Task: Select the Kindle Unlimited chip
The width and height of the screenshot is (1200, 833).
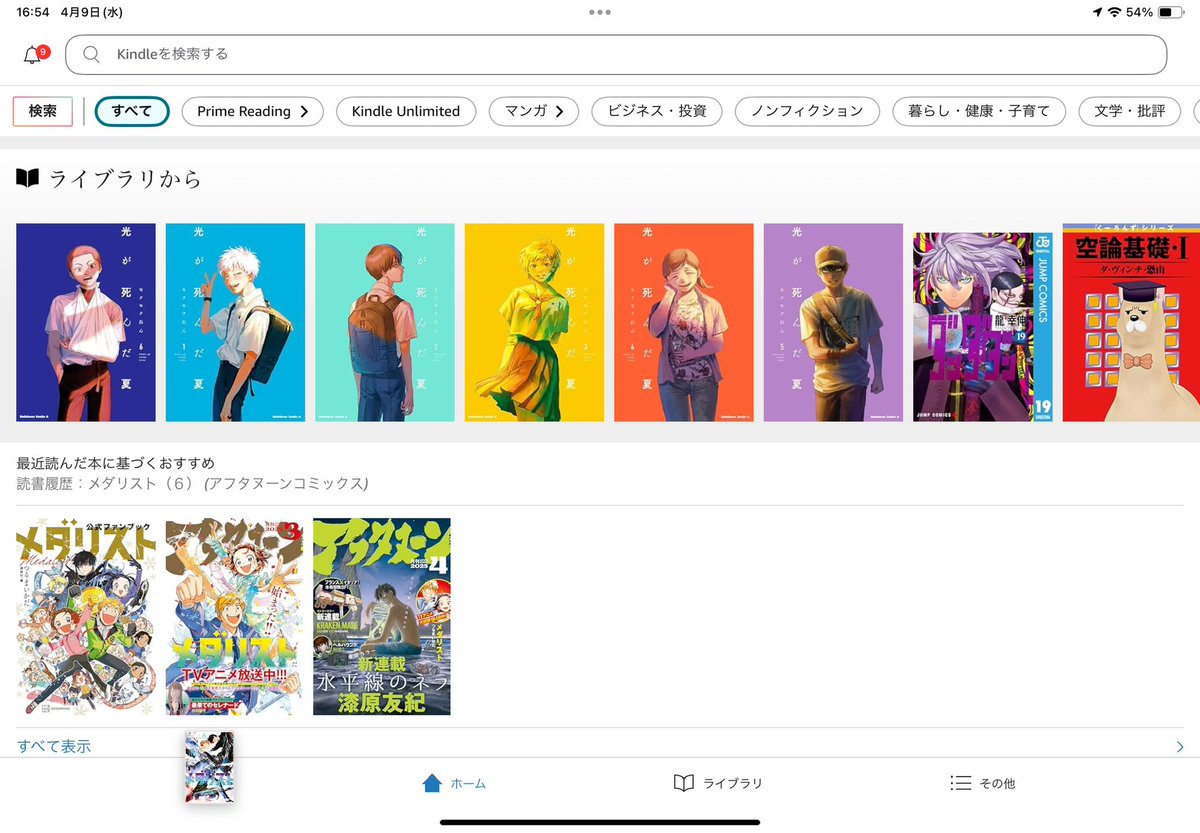Action: point(406,111)
